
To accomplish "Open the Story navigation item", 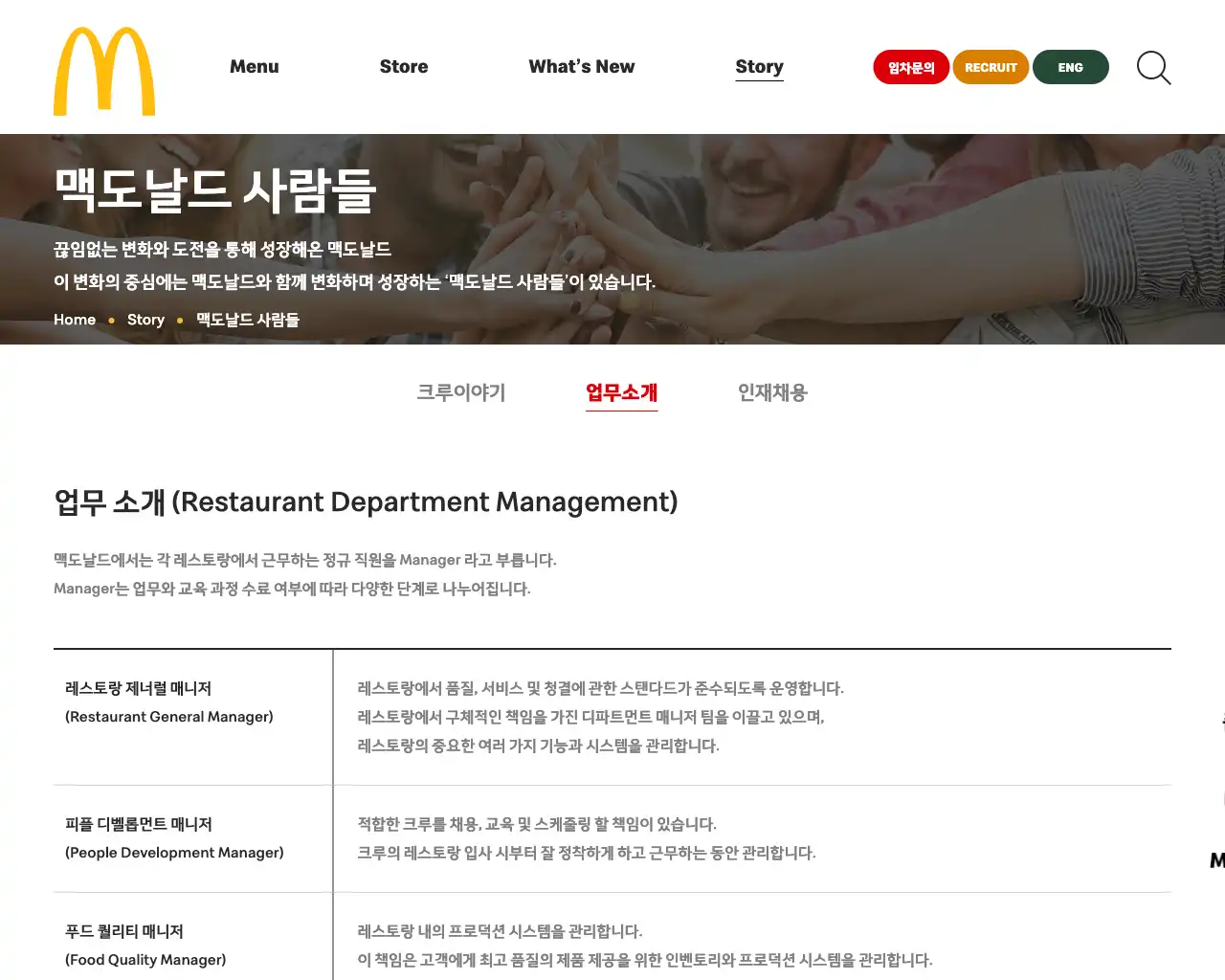I will click(760, 67).
